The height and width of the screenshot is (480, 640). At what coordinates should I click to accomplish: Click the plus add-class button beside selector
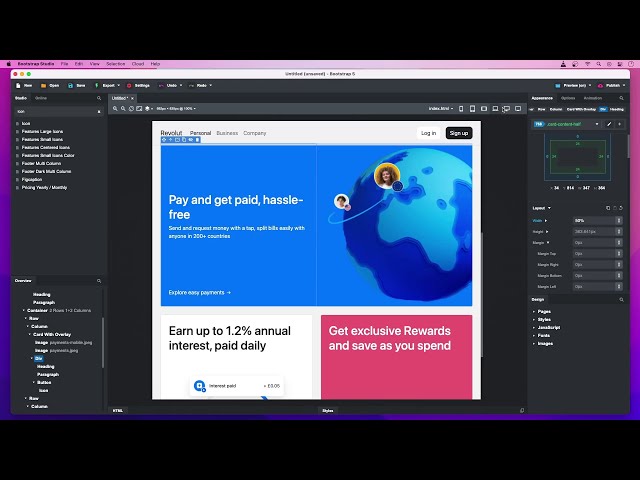(619, 124)
